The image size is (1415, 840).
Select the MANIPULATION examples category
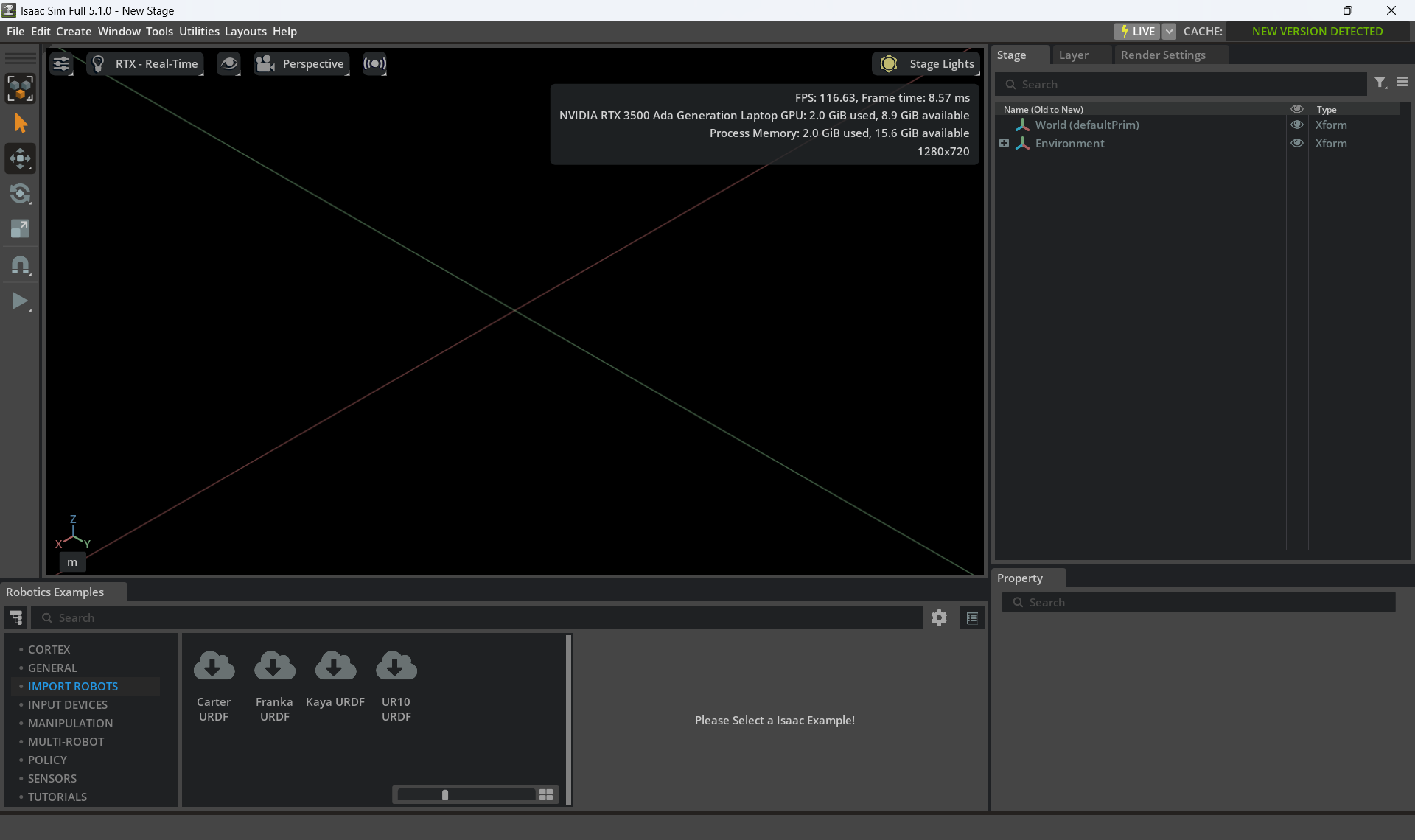coord(70,723)
